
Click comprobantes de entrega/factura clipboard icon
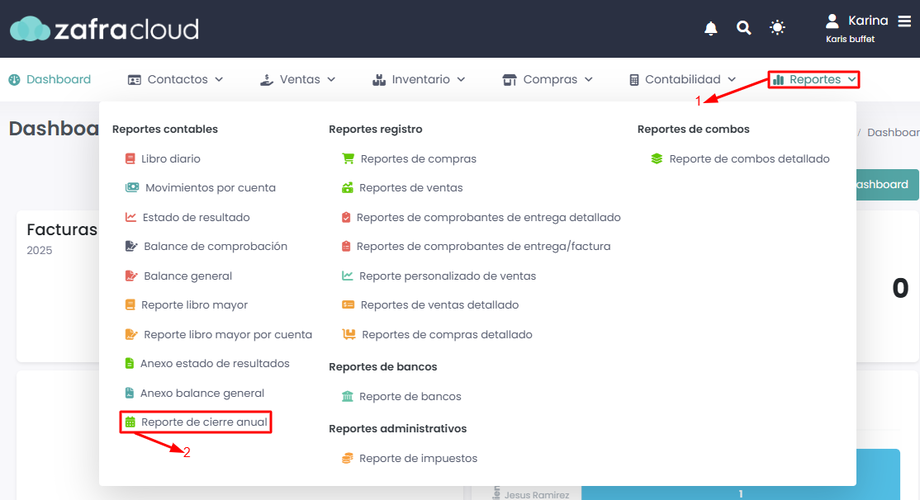pyautogui.click(x=346, y=246)
